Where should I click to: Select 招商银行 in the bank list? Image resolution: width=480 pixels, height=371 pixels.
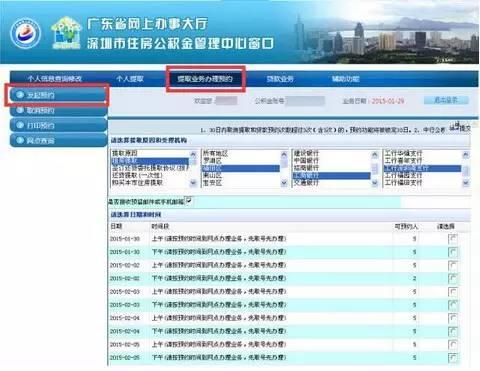tap(306, 168)
